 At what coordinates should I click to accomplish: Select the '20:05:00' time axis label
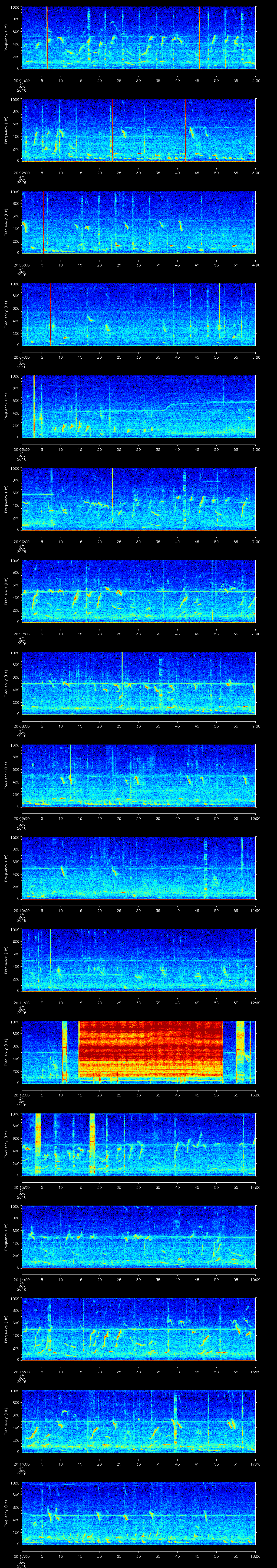pyautogui.click(x=21, y=449)
